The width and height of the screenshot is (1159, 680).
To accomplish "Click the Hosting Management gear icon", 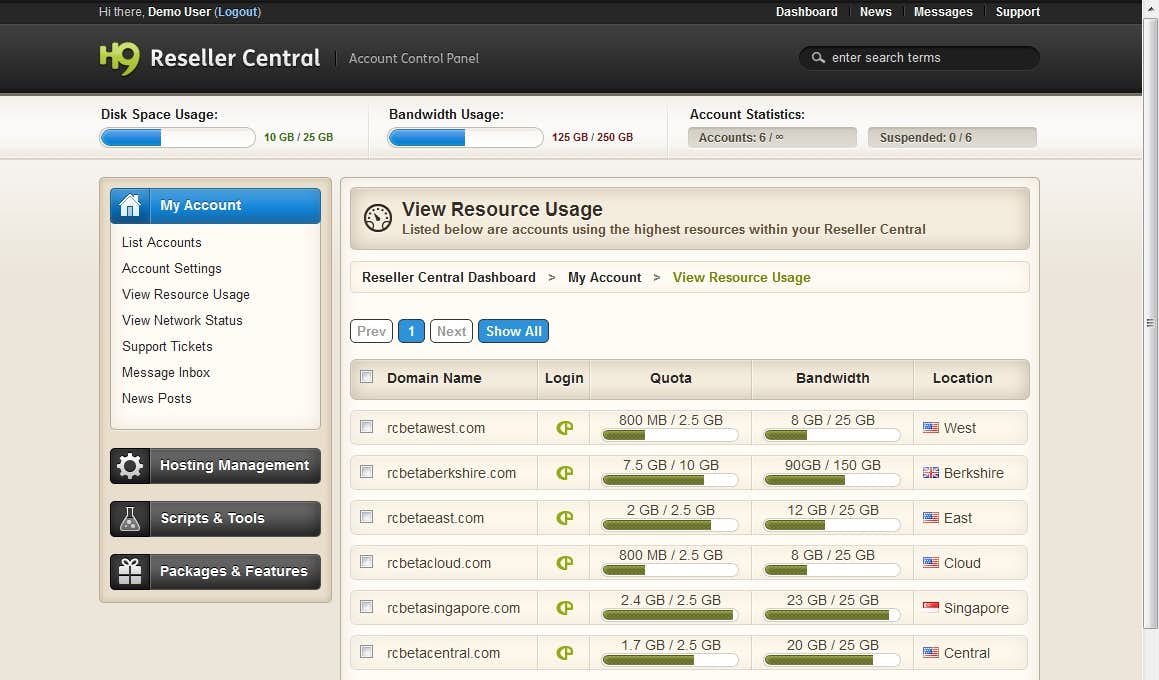I will tap(130, 466).
